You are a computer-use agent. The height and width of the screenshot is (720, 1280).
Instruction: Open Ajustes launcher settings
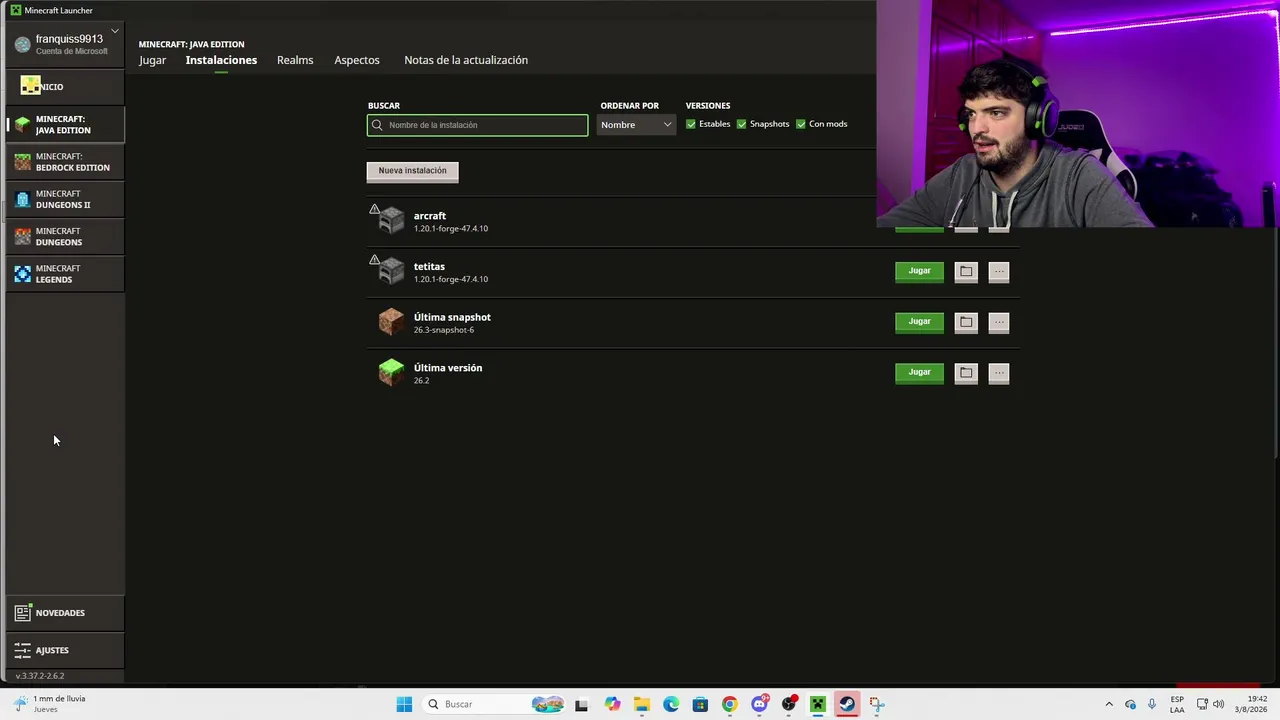[x=65, y=650]
